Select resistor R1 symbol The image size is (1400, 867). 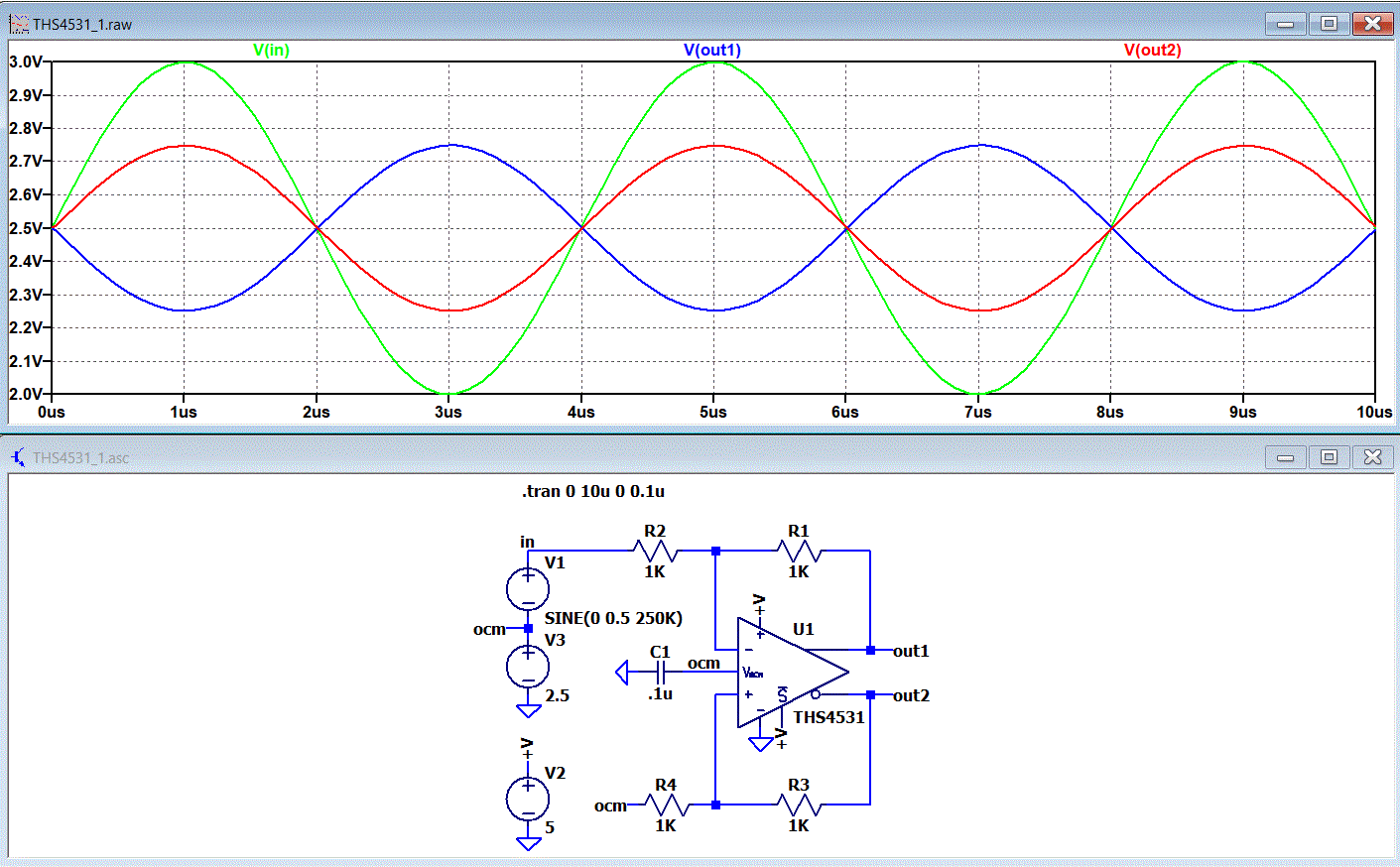click(799, 551)
